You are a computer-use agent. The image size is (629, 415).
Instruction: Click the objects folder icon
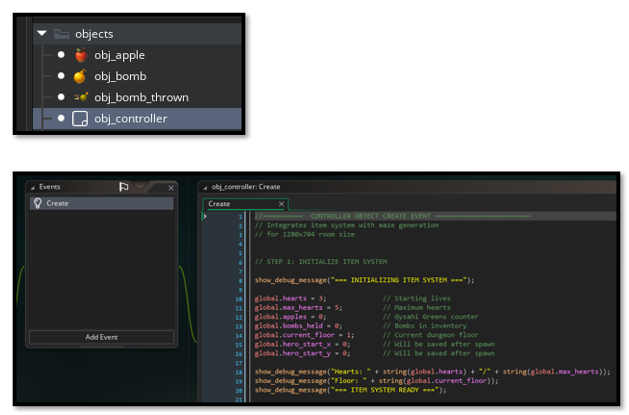pyautogui.click(x=61, y=34)
